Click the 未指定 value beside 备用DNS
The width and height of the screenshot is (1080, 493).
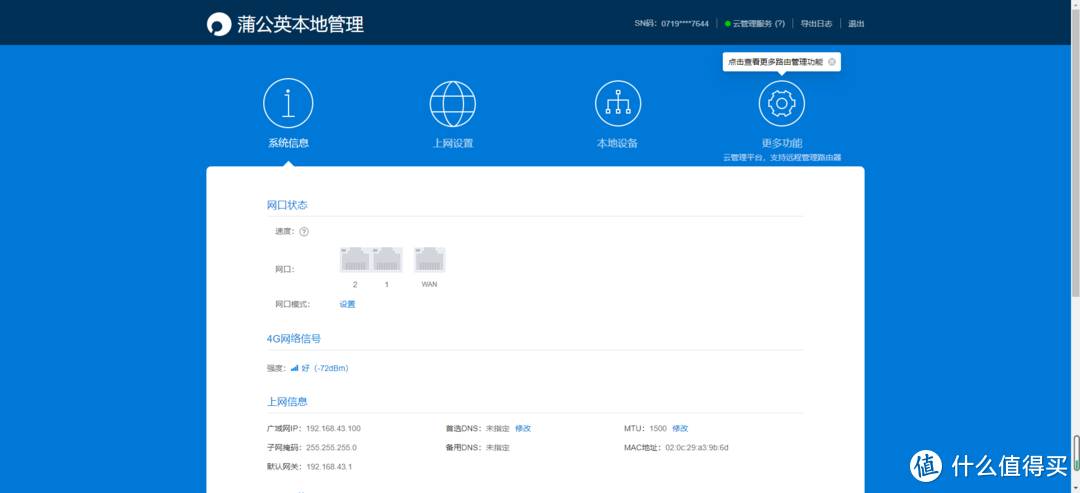[497, 448]
